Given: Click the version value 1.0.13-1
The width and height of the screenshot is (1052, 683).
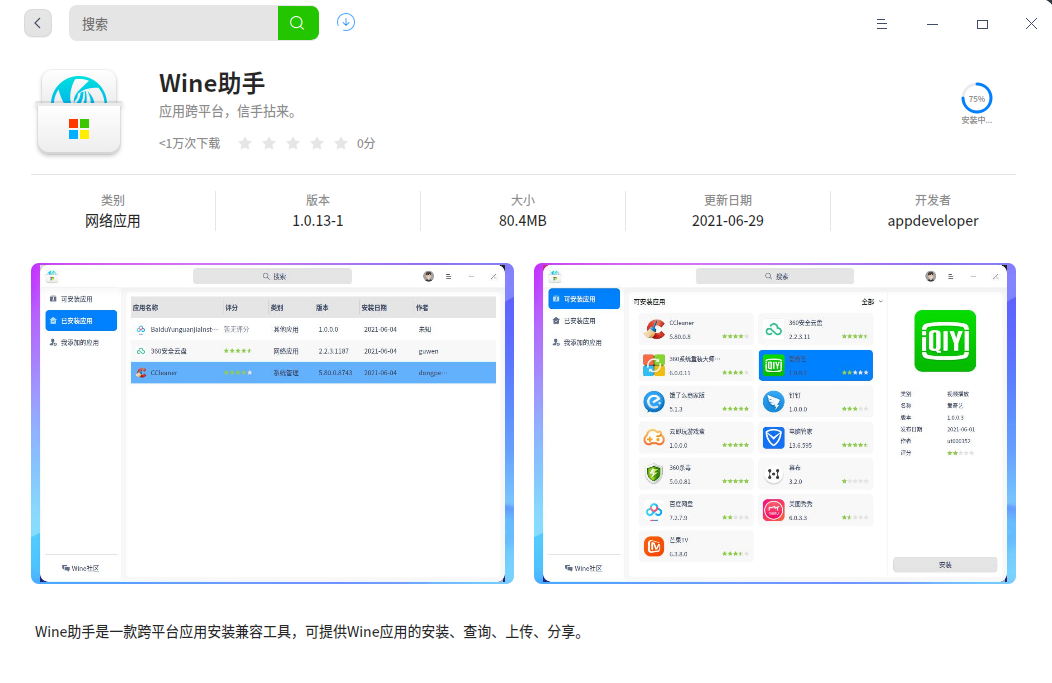Looking at the screenshot, I should tap(317, 221).
